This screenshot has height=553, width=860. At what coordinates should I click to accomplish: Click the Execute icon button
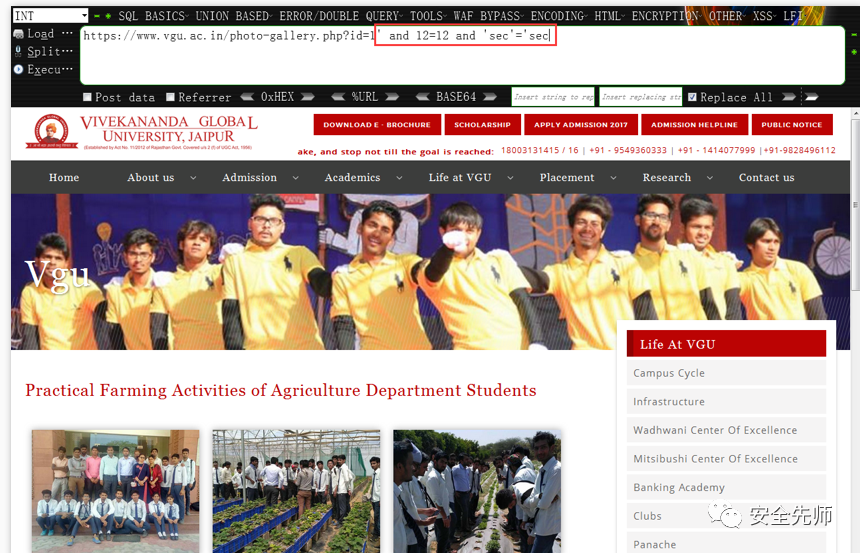pos(18,69)
